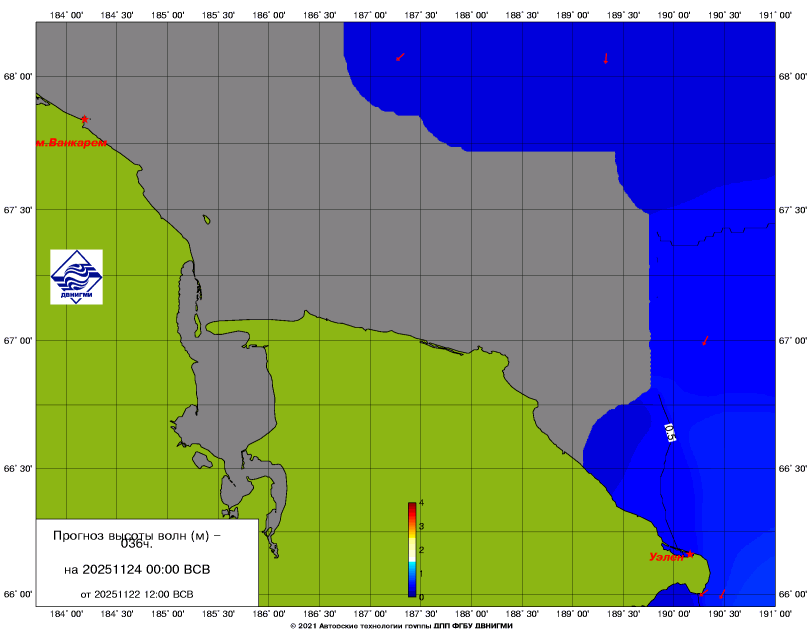This screenshot has height=633, width=810.
Task: Click the 67°30' latitude label on right axis
Action: (792, 210)
